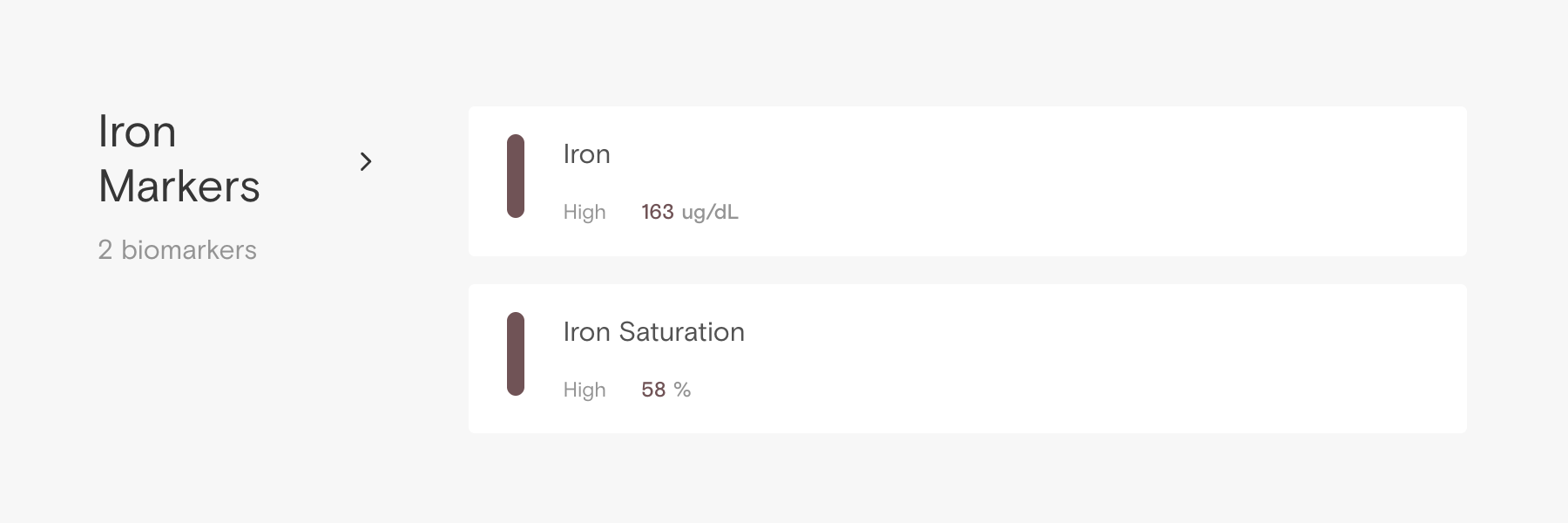Click the 58 % saturation value
This screenshot has height=523, width=1568.
(x=666, y=390)
